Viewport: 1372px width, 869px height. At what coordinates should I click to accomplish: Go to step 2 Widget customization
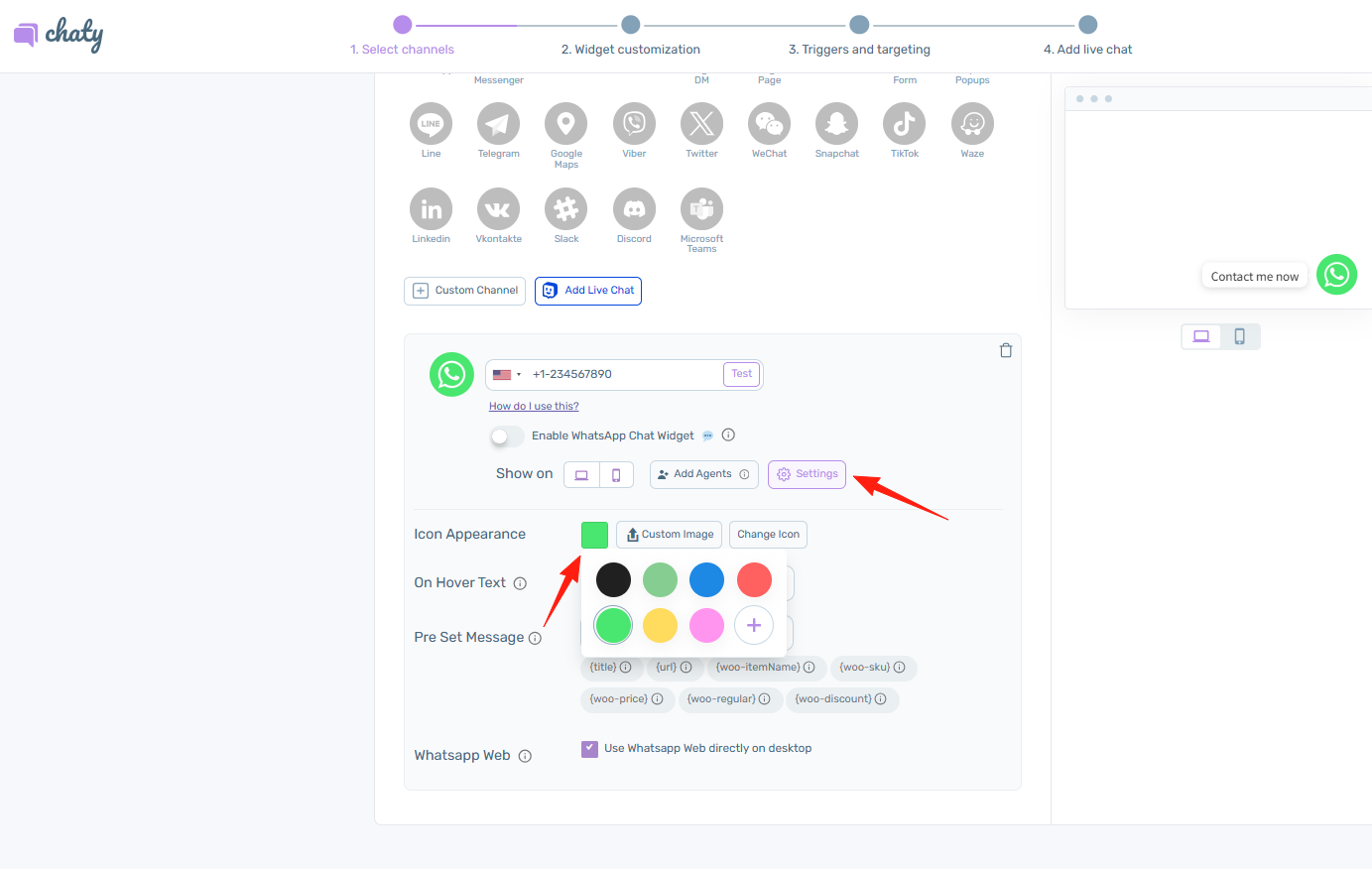click(x=631, y=34)
